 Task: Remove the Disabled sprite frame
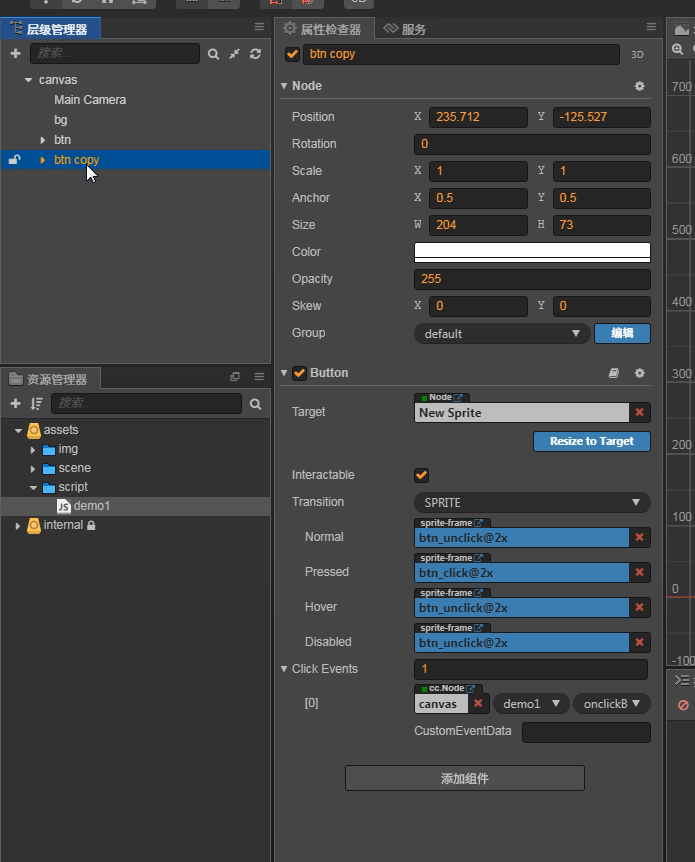click(639, 642)
